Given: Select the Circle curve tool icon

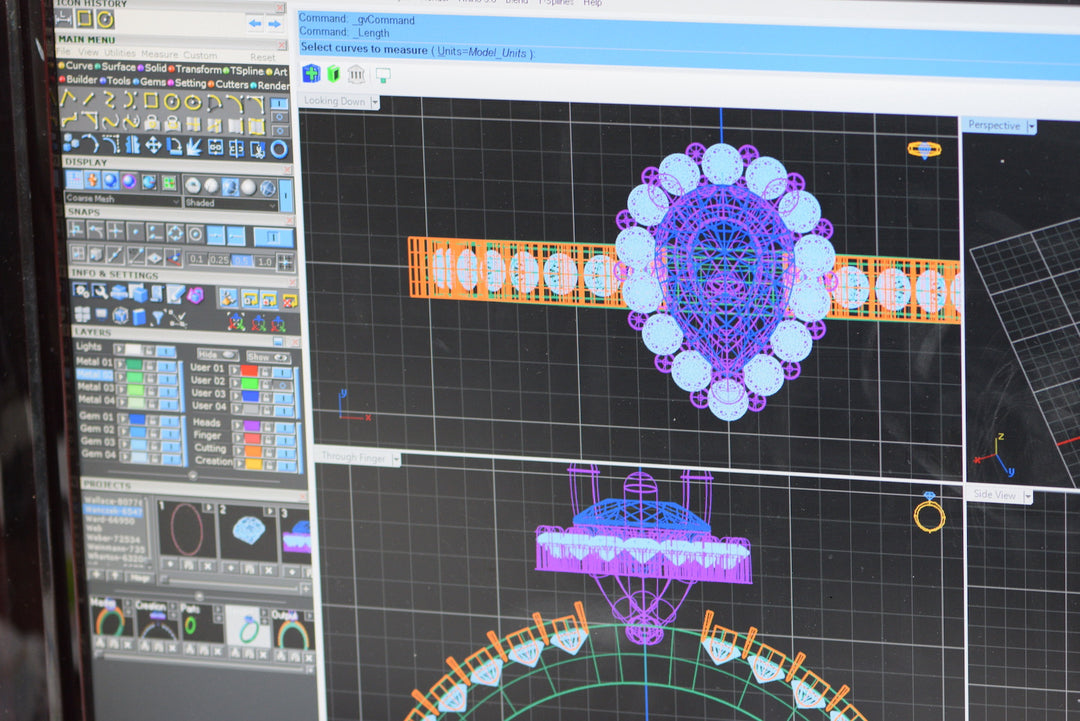Looking at the screenshot, I should 171,101.
